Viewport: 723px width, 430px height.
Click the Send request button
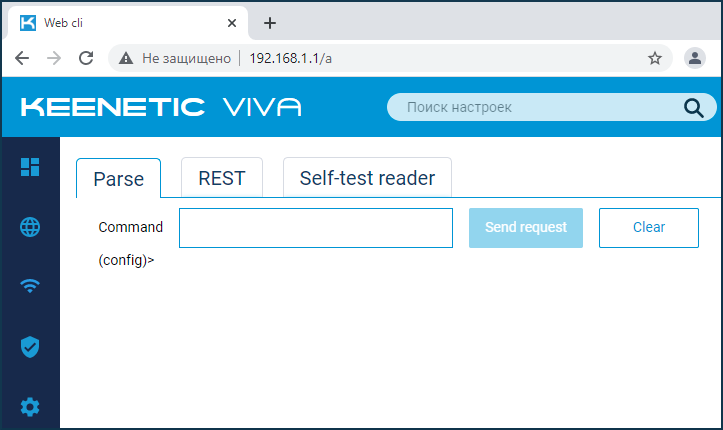click(x=526, y=228)
